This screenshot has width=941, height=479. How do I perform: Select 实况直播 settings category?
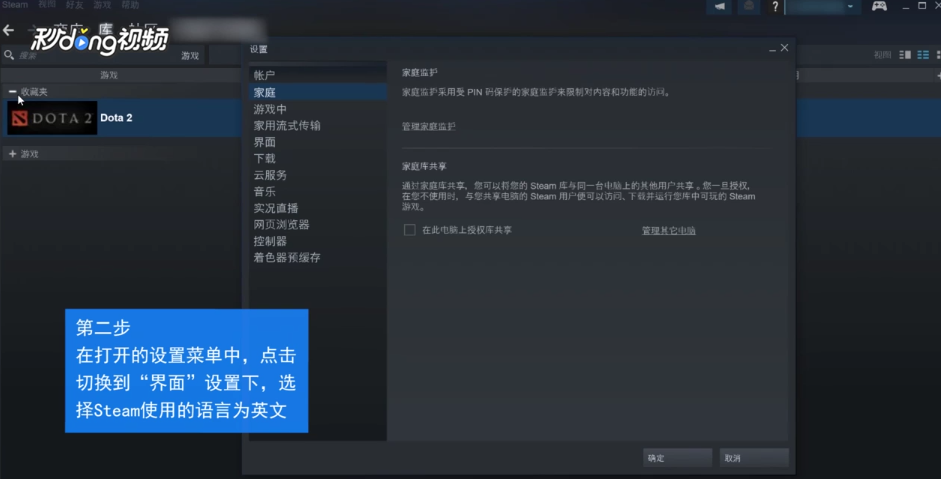point(317,208)
